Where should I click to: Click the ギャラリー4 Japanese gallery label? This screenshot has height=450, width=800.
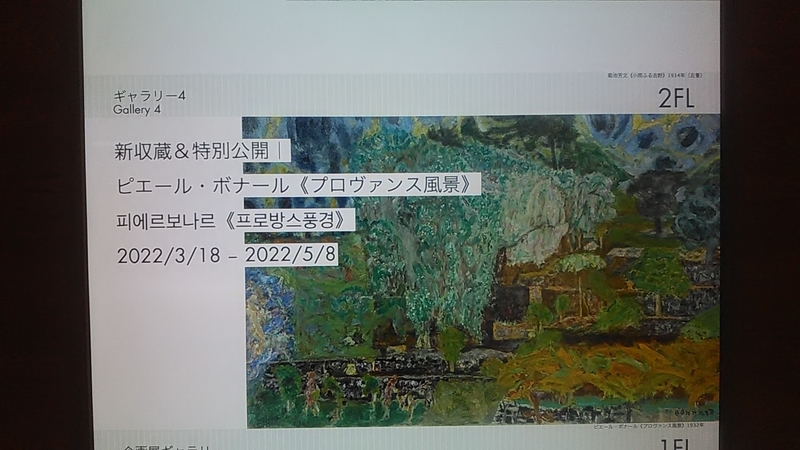[149, 96]
